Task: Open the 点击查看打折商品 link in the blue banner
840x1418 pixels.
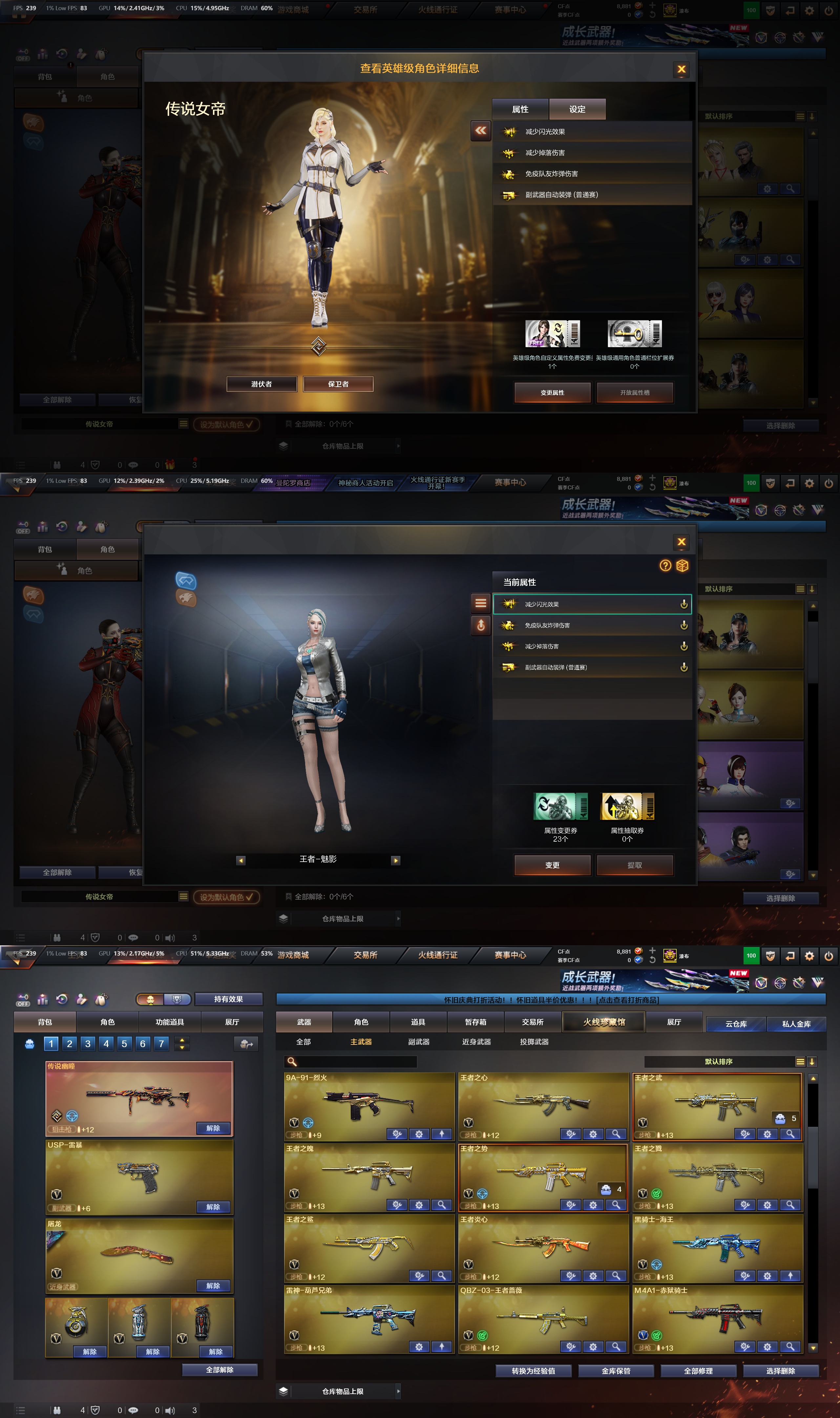Action: [627, 1000]
